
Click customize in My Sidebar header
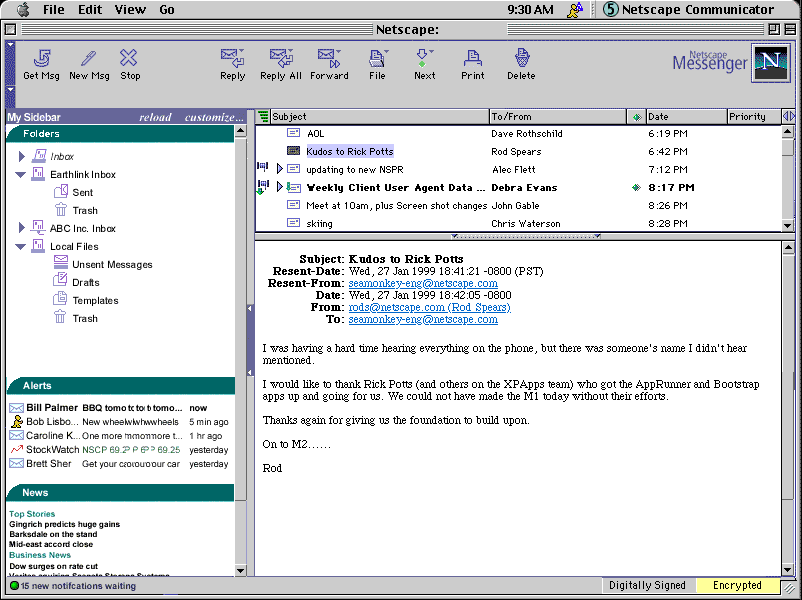(214, 117)
